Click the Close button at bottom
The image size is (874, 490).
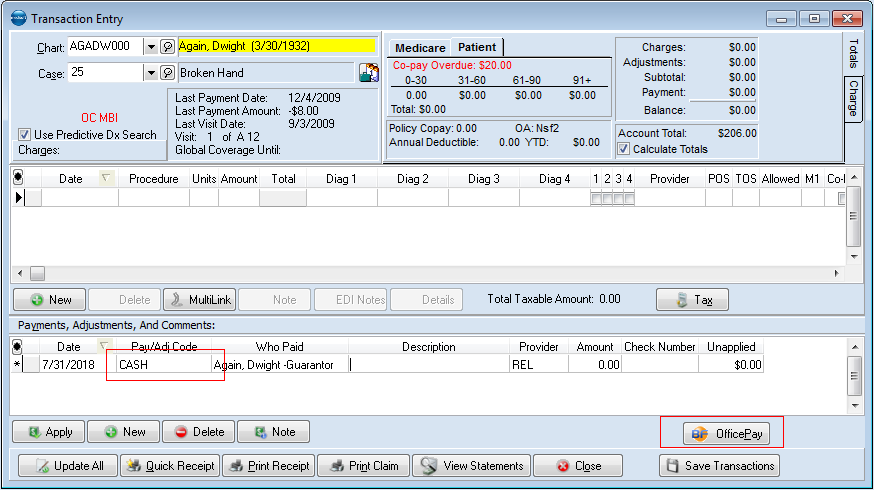click(578, 466)
